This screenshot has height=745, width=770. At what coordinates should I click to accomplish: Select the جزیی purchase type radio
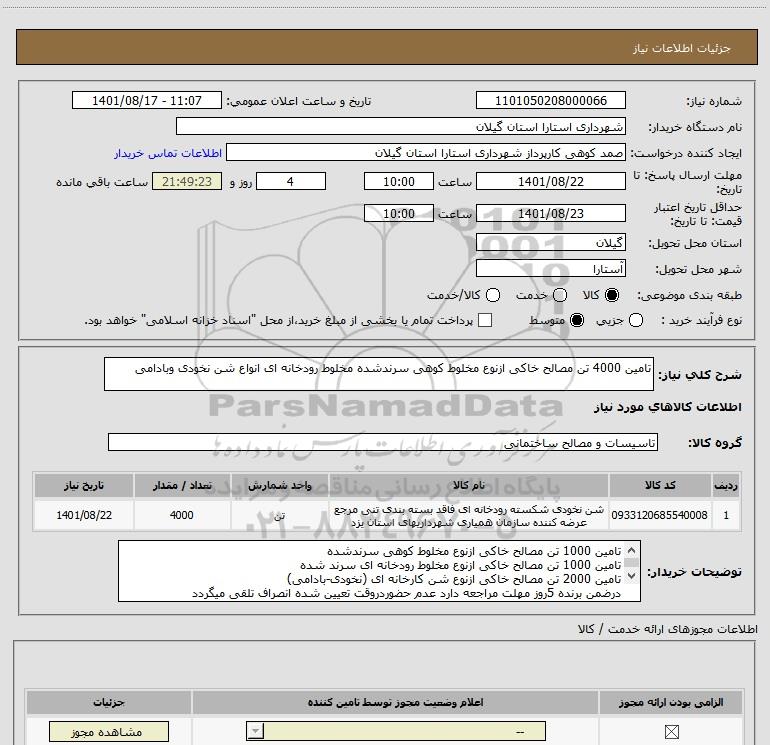636,320
